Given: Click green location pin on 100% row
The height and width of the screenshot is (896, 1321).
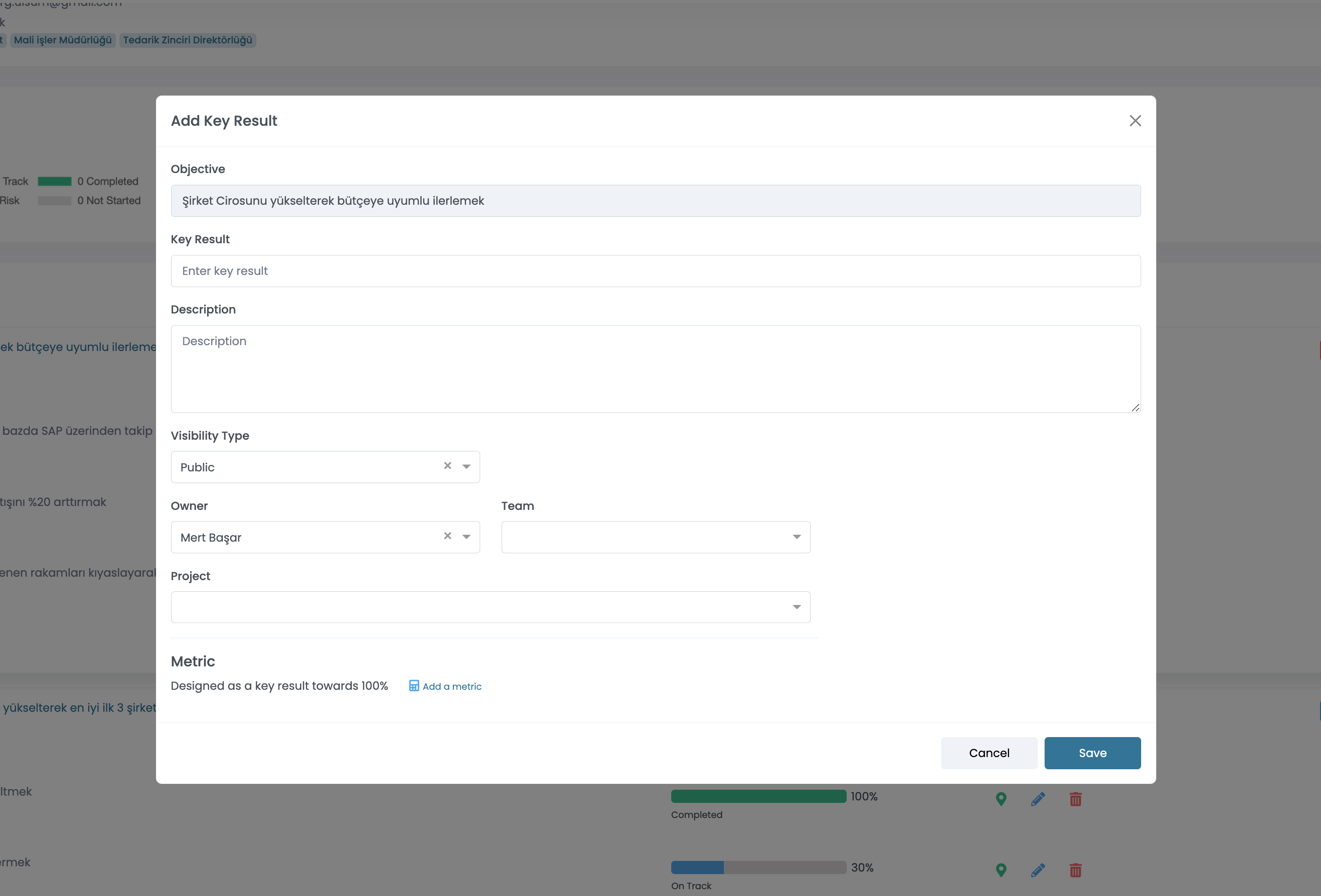Looking at the screenshot, I should click(x=1001, y=799).
